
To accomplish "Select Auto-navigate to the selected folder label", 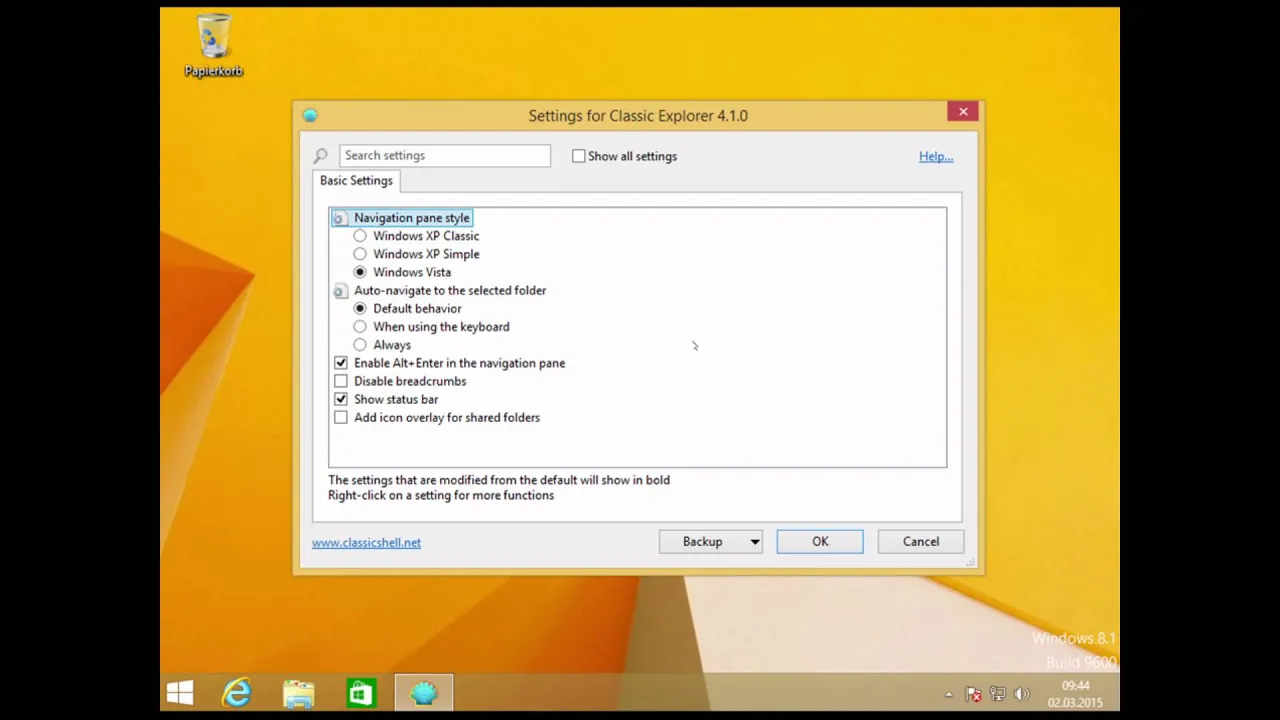I will pyautogui.click(x=450, y=291).
